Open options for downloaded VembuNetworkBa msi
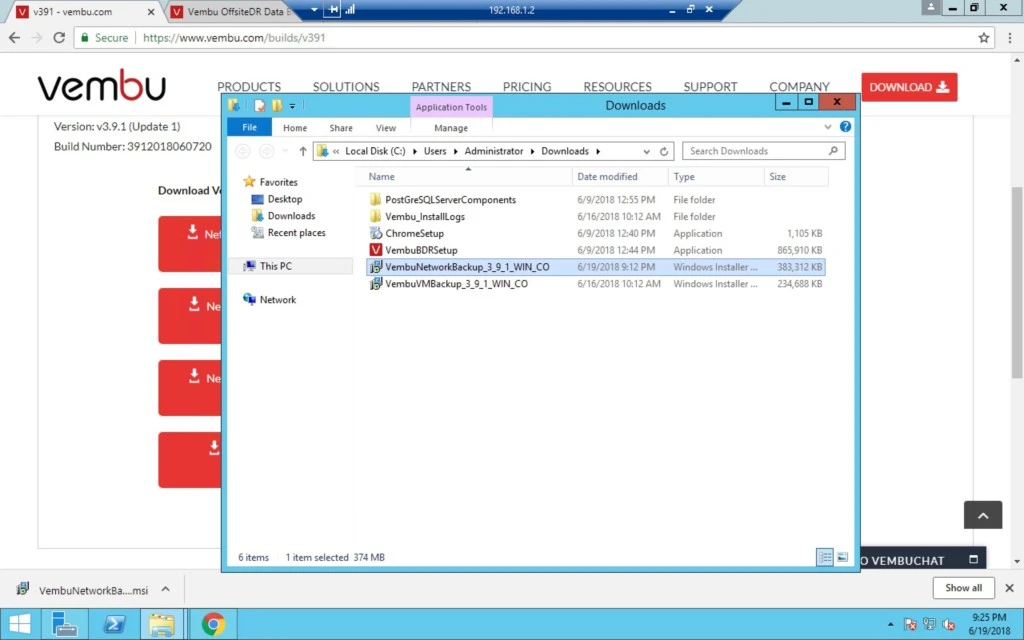The image size is (1024, 640). click(166, 589)
